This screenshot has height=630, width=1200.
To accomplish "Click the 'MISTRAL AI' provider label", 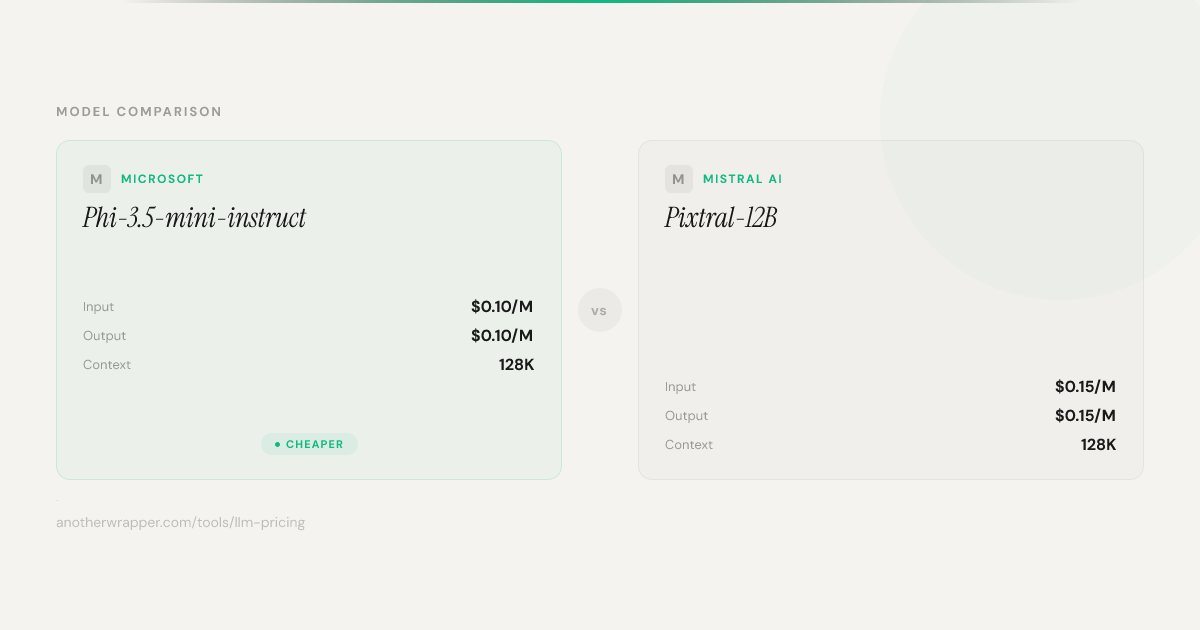I will click(x=742, y=179).
